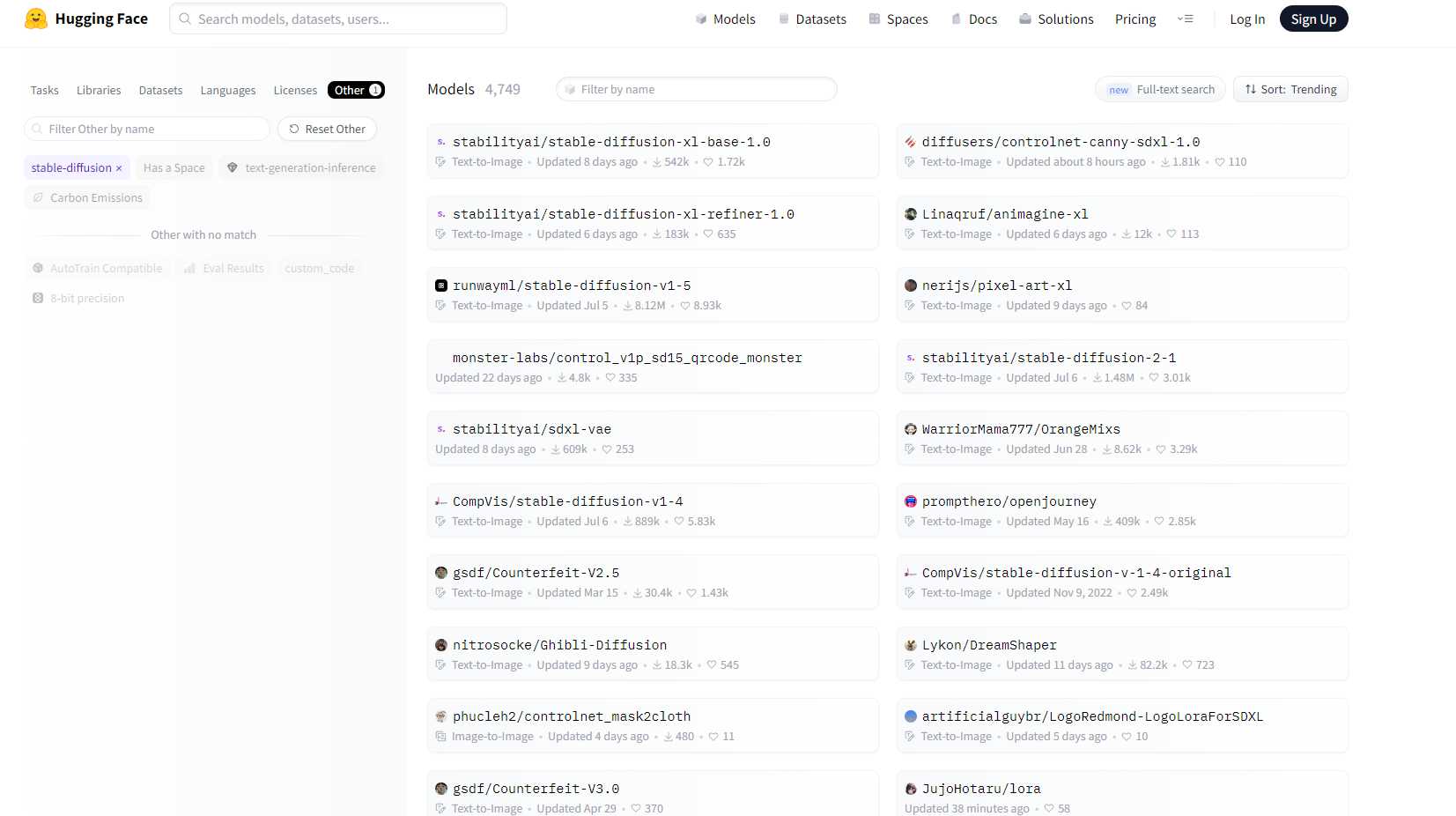This screenshot has width=1456, height=816.
Task: Click the artificialguybr avatar icon
Action: click(911, 716)
